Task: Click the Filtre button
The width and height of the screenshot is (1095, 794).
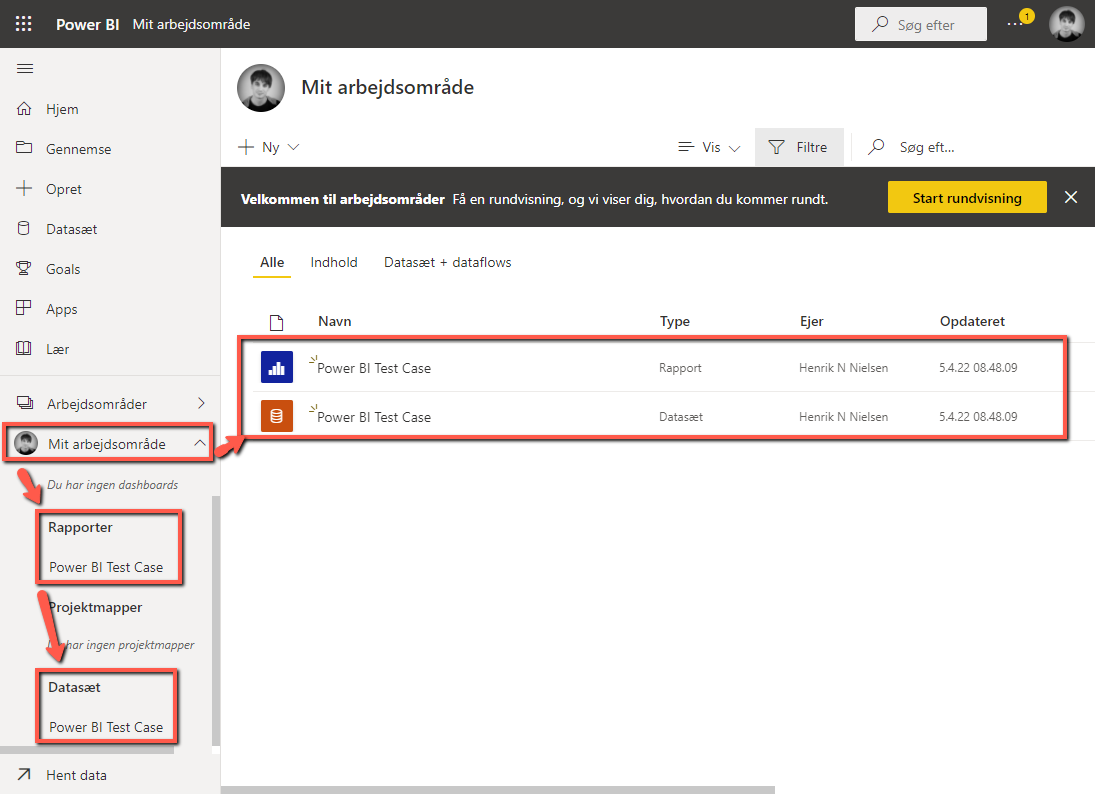Action: [x=799, y=147]
